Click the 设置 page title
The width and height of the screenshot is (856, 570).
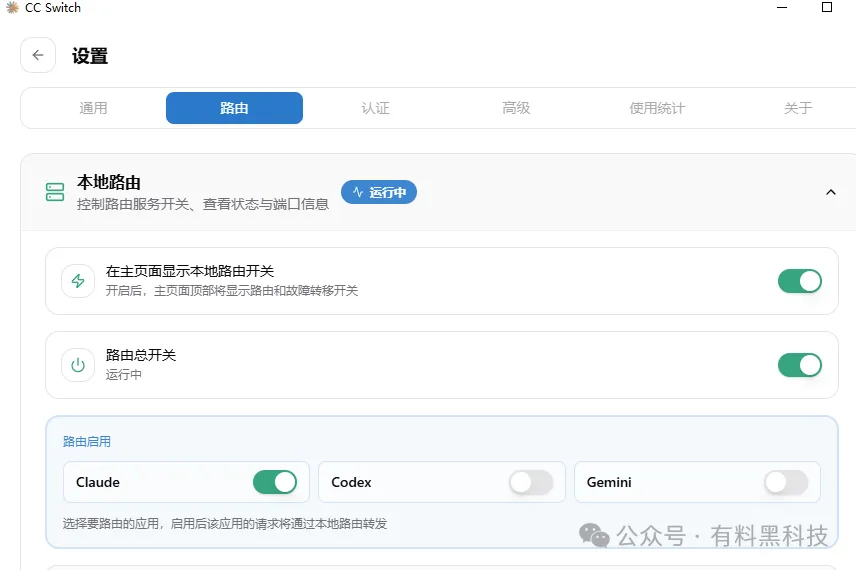pyautogui.click(x=90, y=56)
